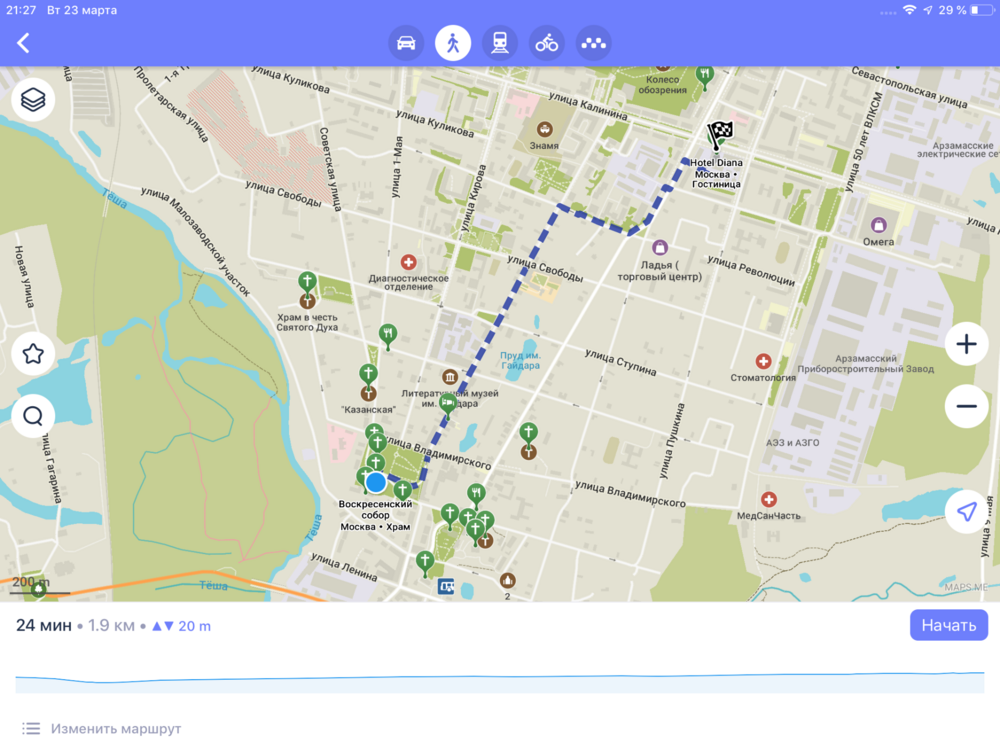Screen dimensions: 1000x750
Task: Select taxi routing option
Action: click(x=594, y=43)
